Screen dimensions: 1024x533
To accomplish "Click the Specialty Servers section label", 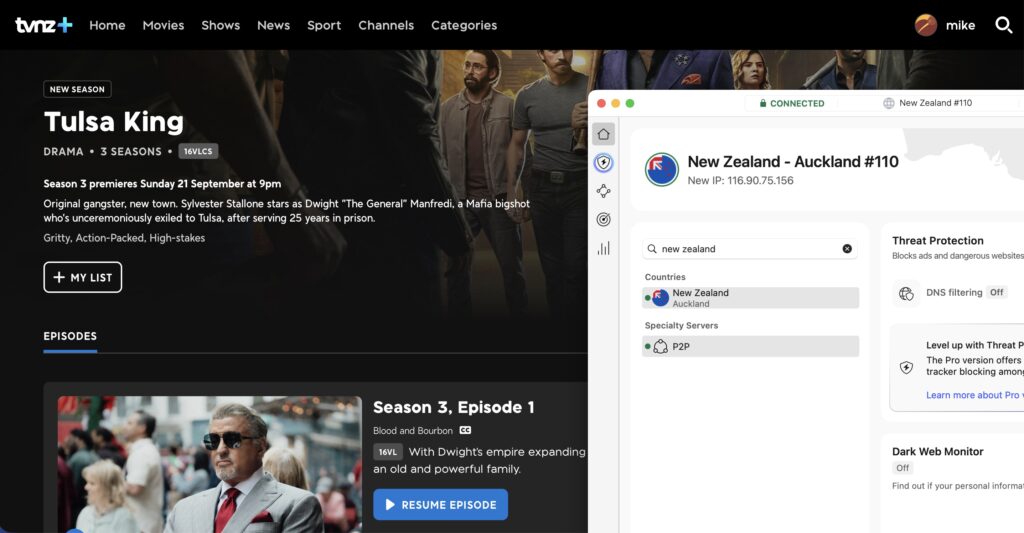I will coord(681,325).
